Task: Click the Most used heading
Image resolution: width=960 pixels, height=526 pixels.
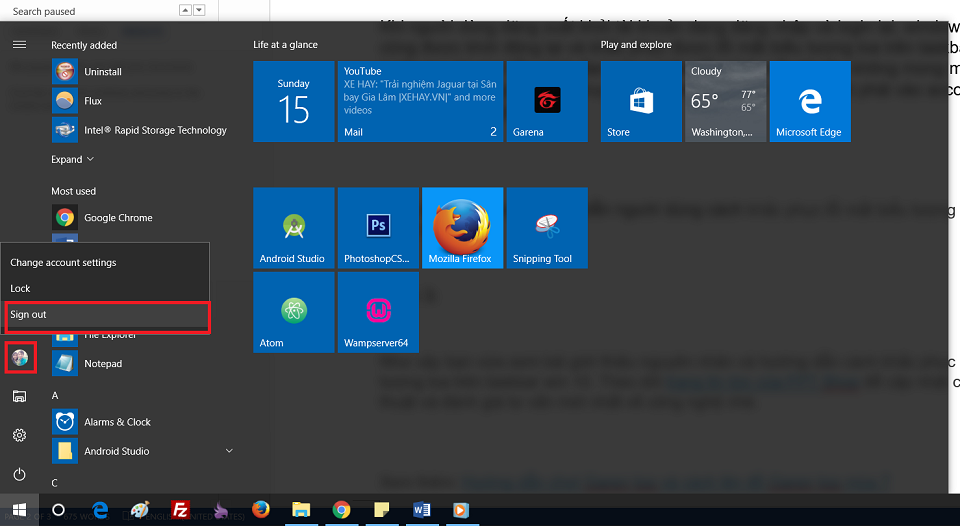Action: [73, 191]
